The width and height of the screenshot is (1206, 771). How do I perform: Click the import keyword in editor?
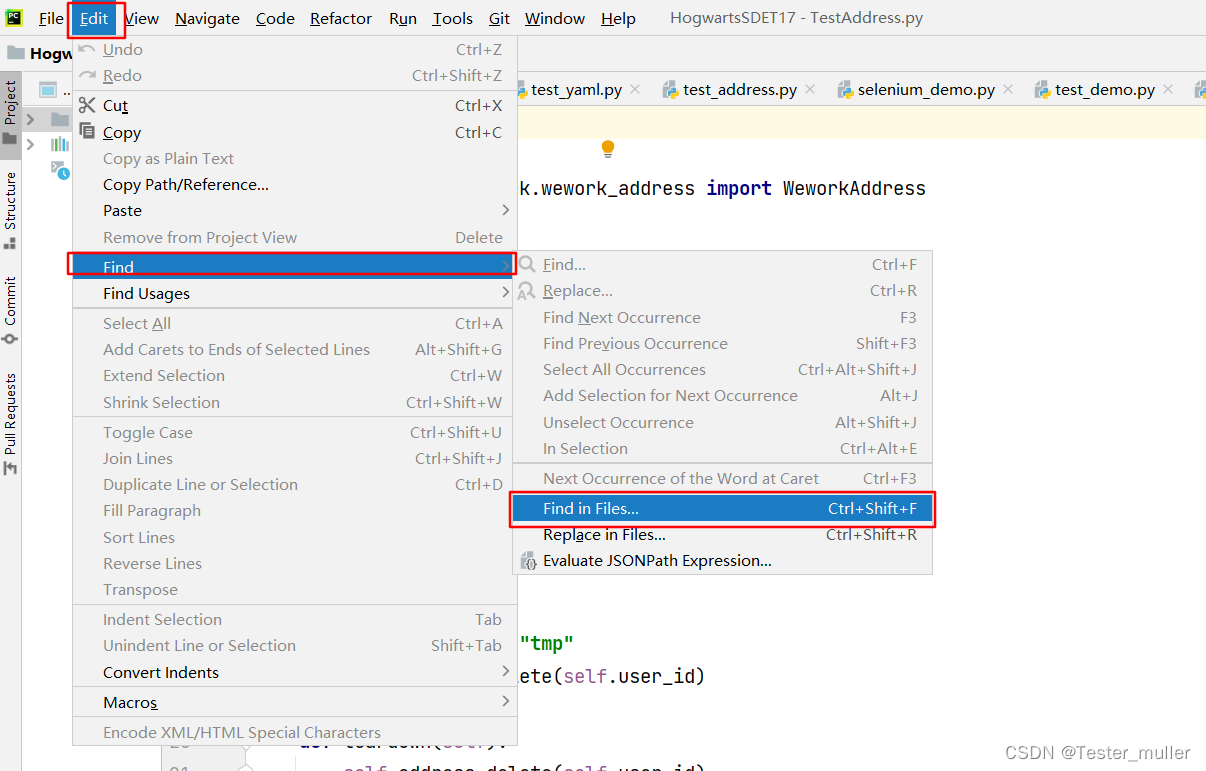click(739, 188)
